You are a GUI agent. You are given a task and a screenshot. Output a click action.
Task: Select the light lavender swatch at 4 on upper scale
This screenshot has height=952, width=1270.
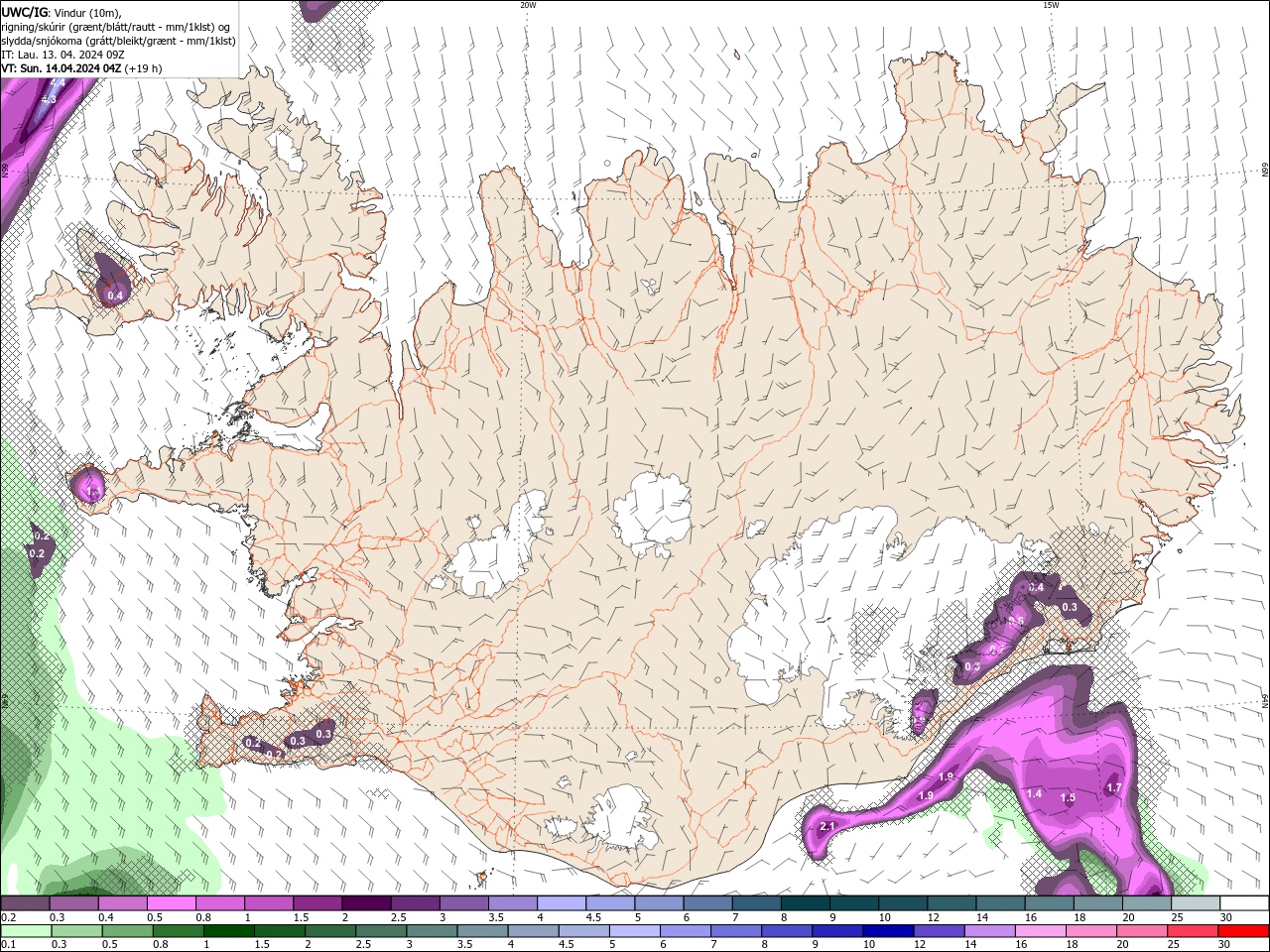[x=561, y=903]
